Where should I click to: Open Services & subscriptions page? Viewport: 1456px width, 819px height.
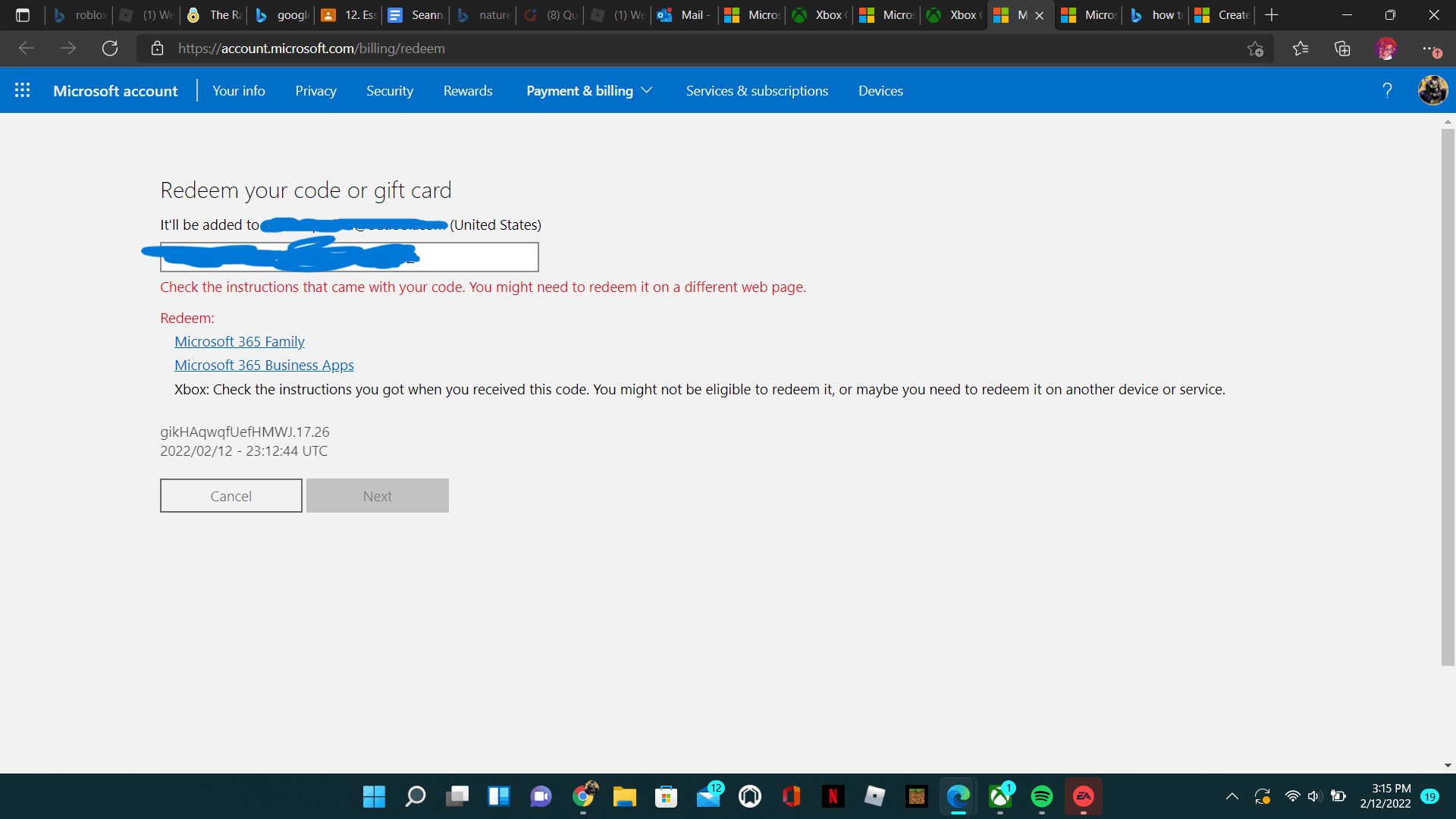757,90
